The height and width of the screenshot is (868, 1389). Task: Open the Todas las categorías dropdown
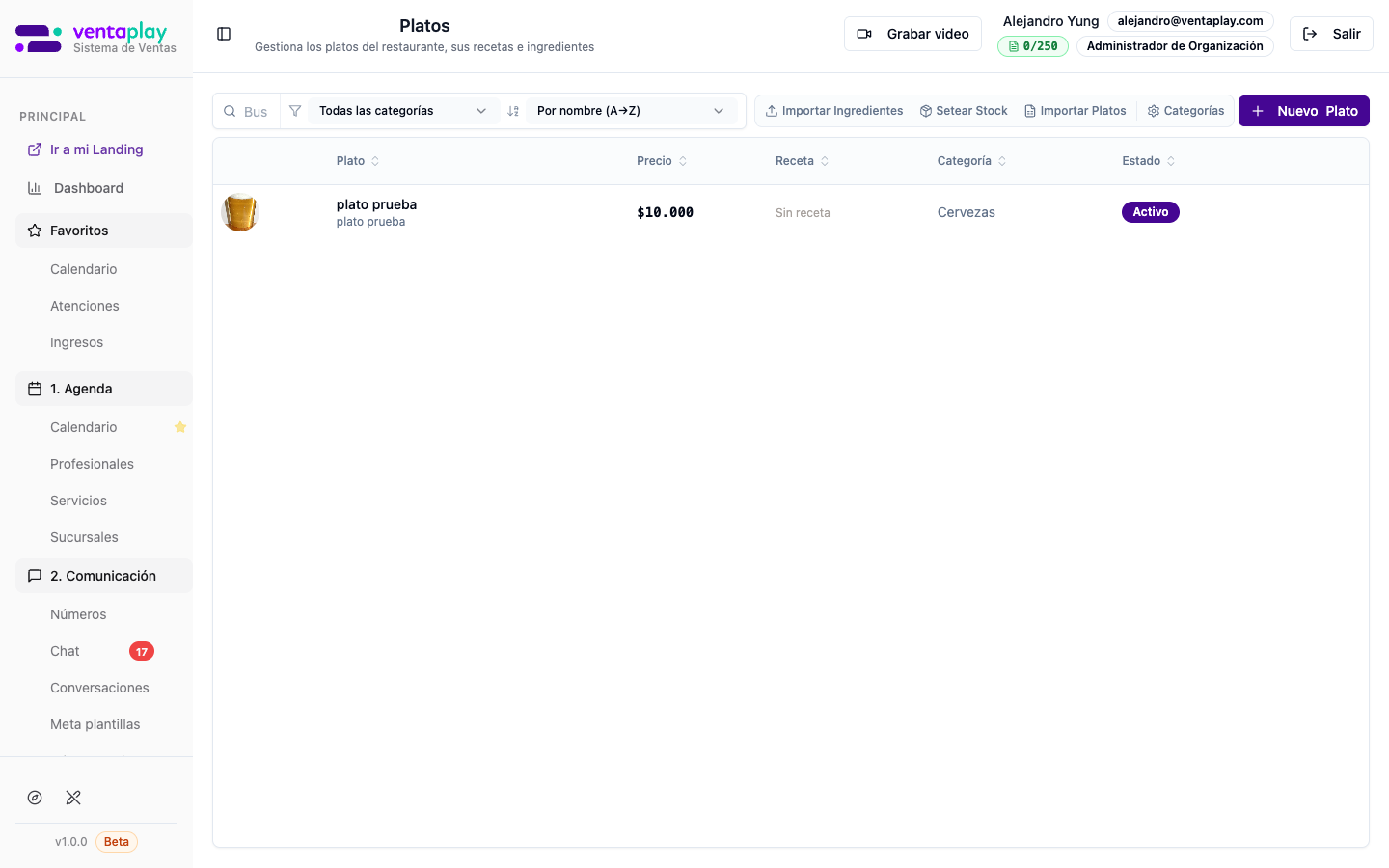tap(402, 111)
